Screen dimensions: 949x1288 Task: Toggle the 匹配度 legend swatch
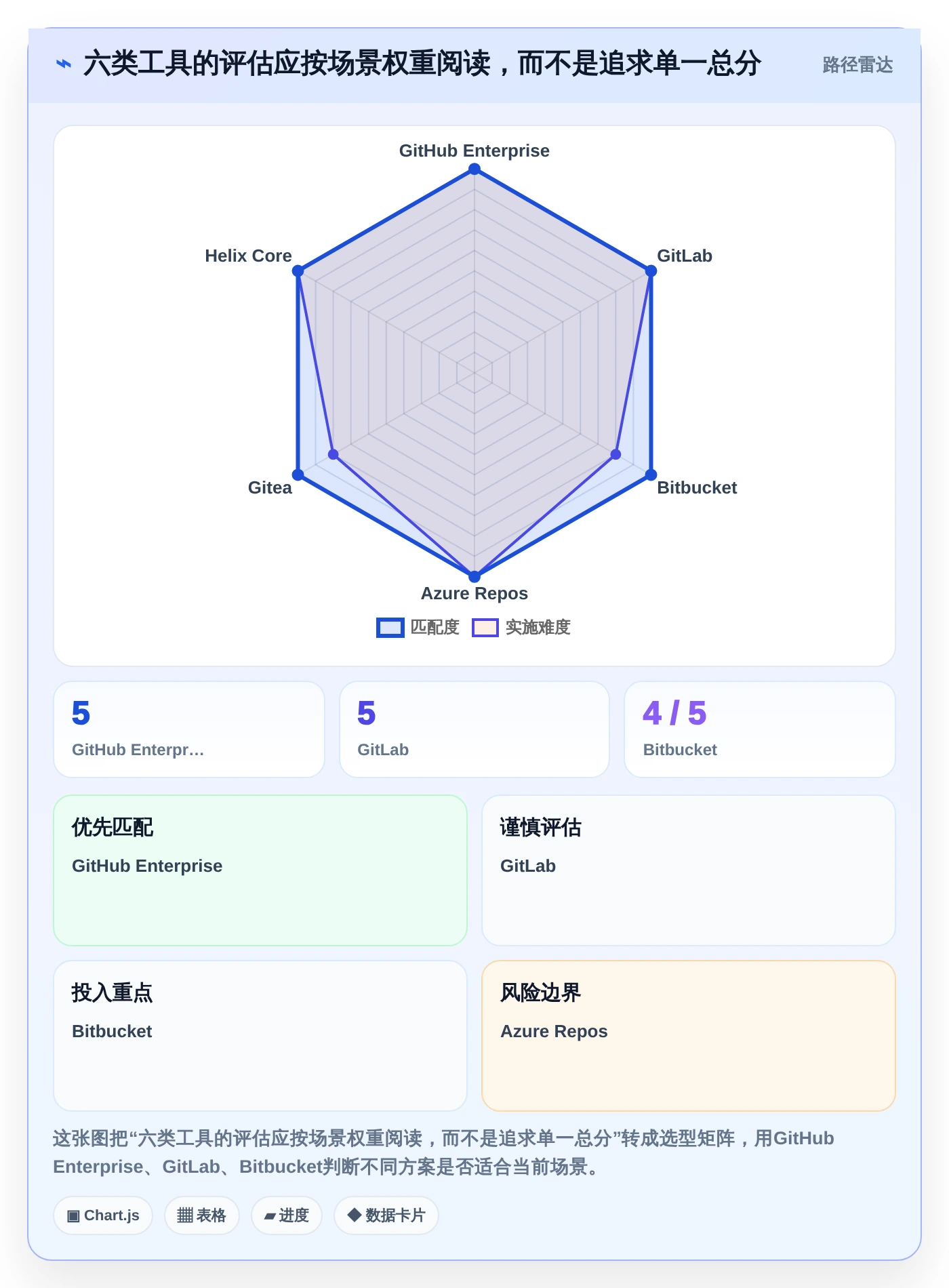pyautogui.click(x=390, y=628)
